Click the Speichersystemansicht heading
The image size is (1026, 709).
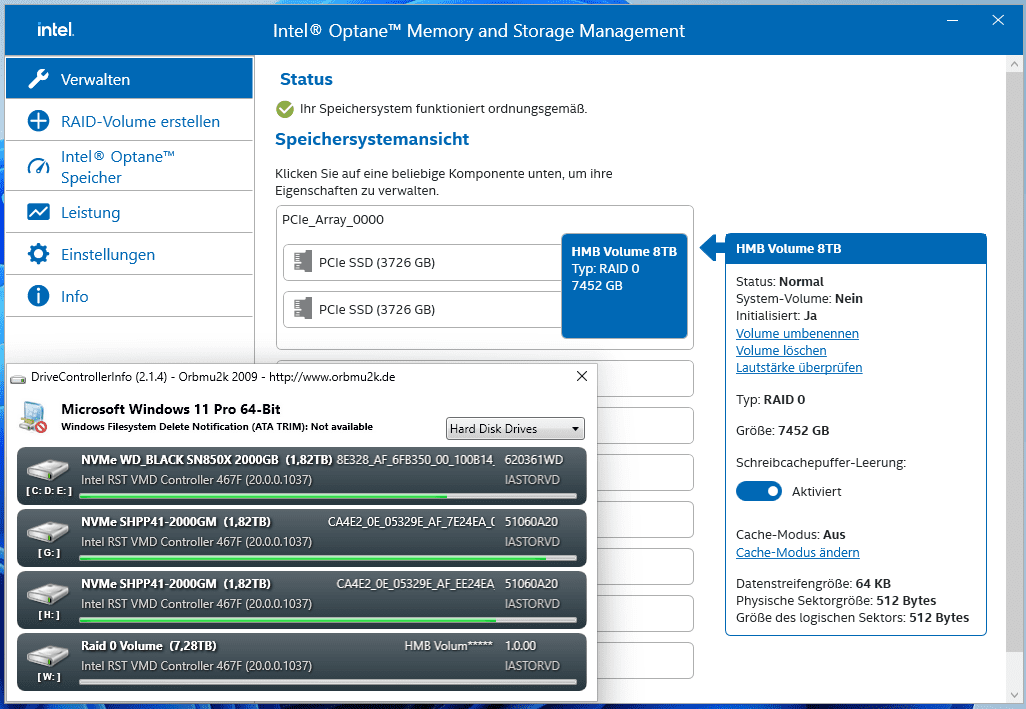pyautogui.click(x=372, y=139)
